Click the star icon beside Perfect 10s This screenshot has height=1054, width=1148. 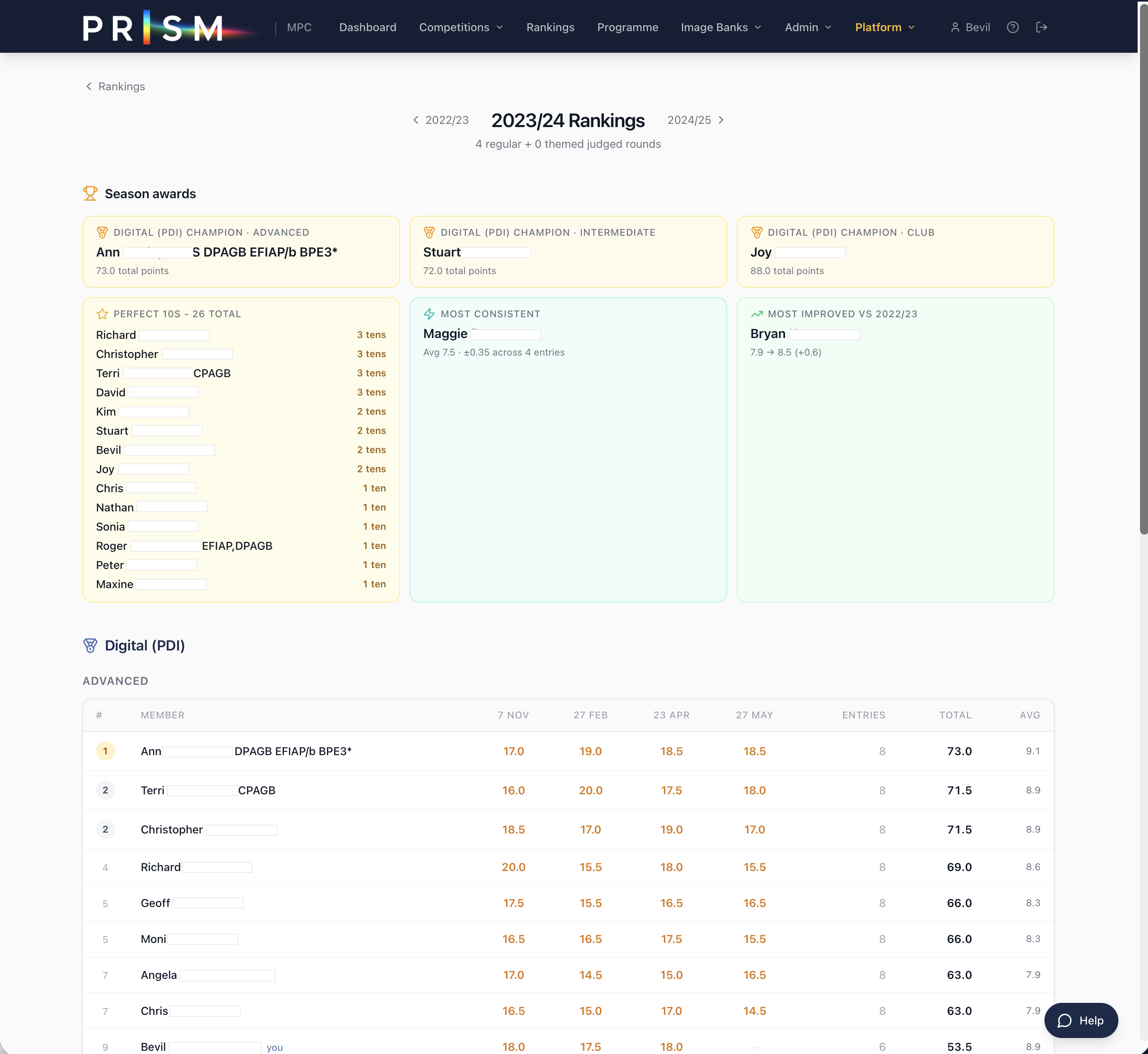tap(102, 314)
